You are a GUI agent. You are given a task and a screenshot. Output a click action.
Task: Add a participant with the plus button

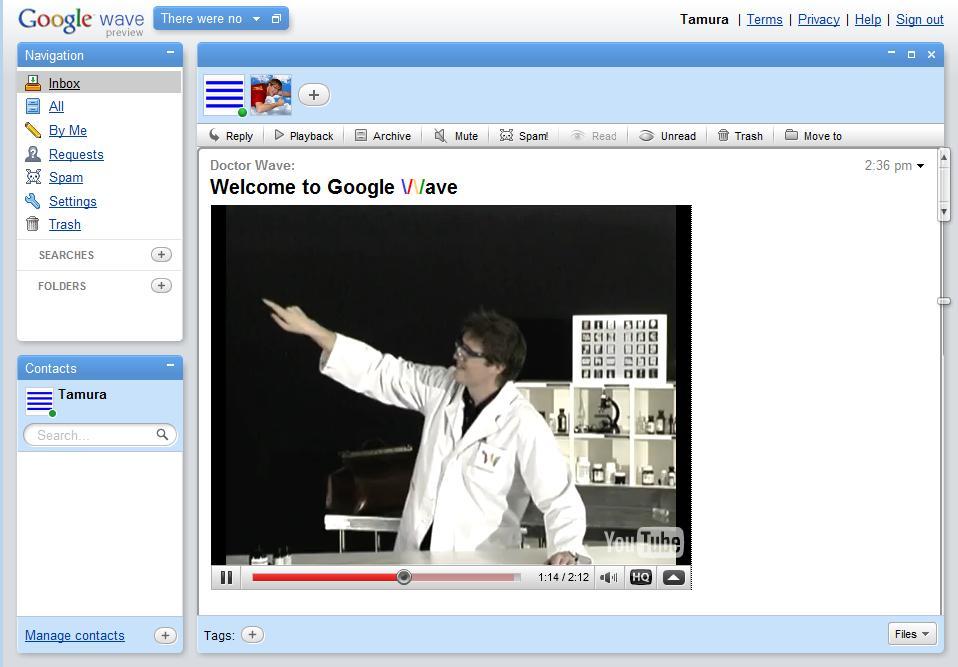pyautogui.click(x=313, y=95)
